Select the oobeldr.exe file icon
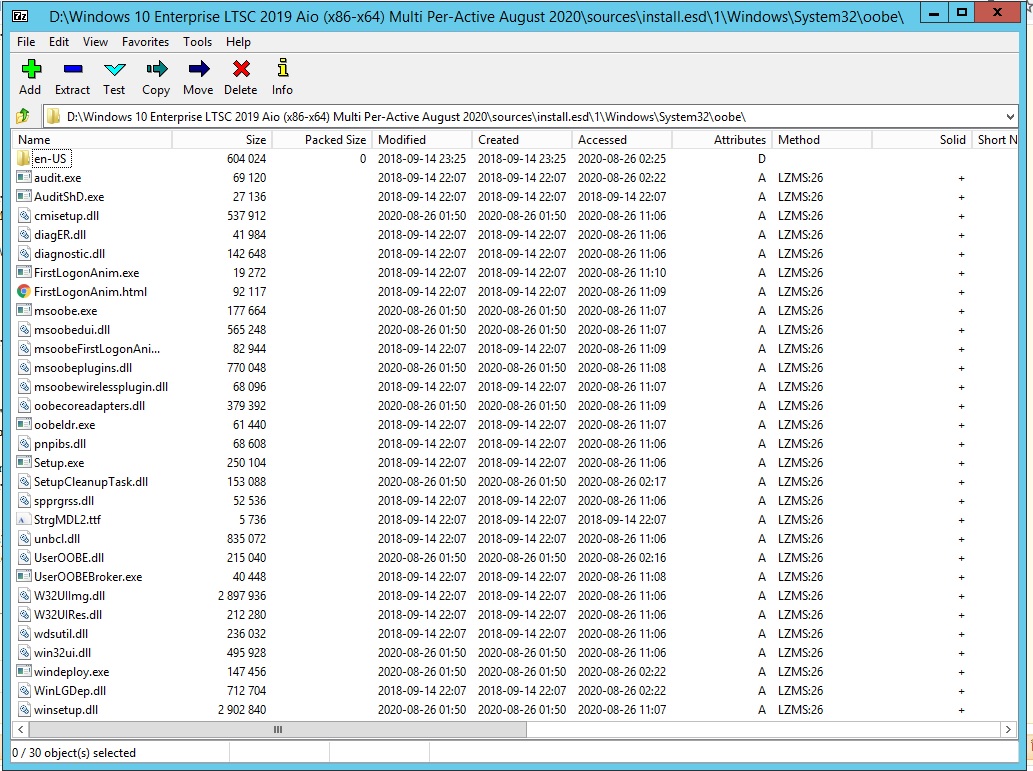 24,424
